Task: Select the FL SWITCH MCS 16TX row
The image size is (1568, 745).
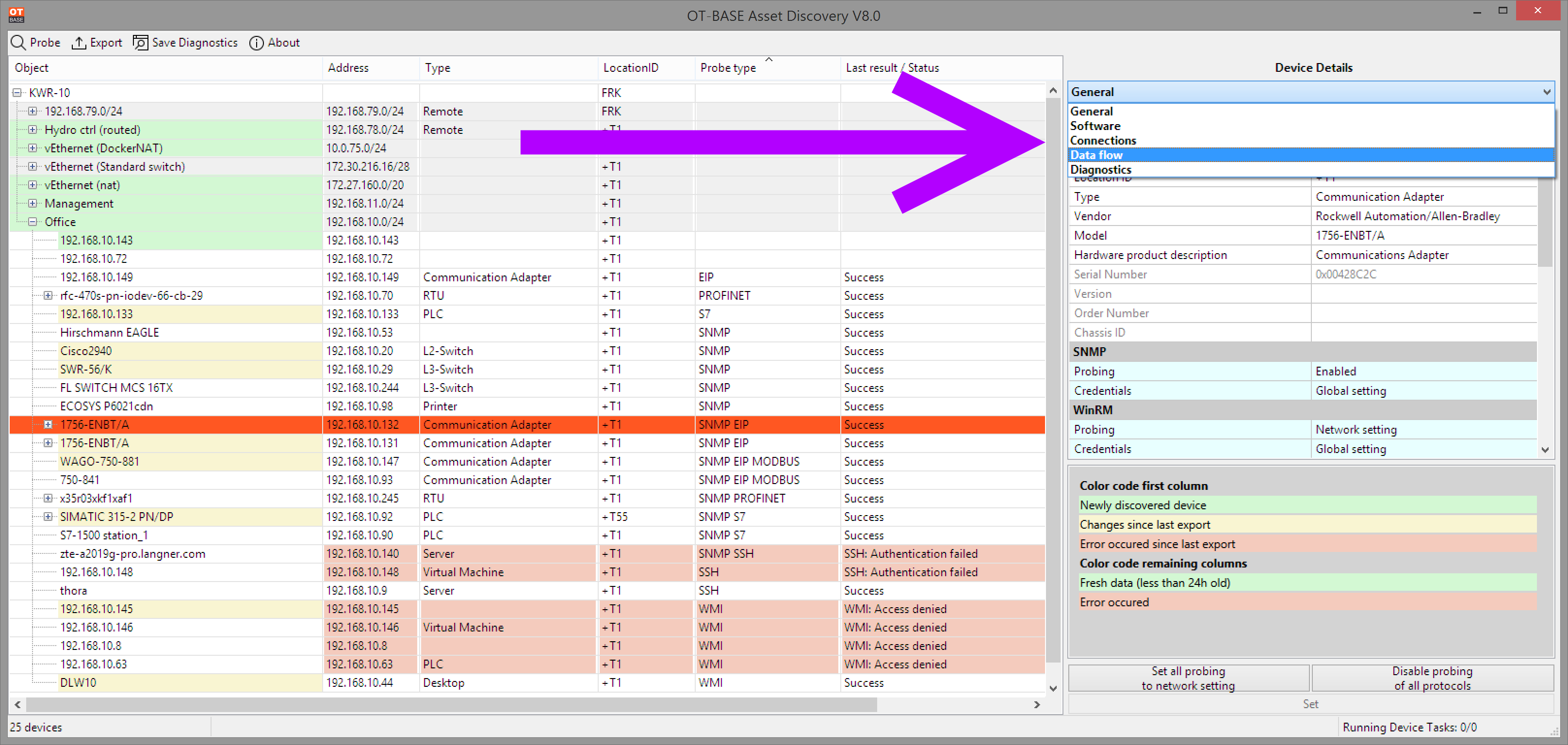Action: pyautogui.click(x=527, y=388)
